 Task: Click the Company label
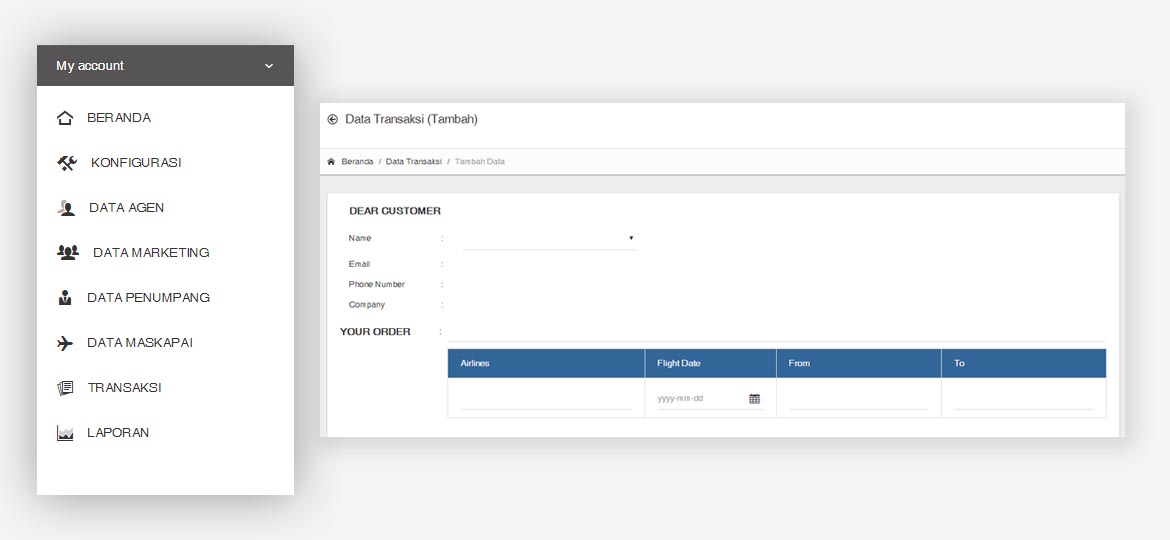(366, 305)
